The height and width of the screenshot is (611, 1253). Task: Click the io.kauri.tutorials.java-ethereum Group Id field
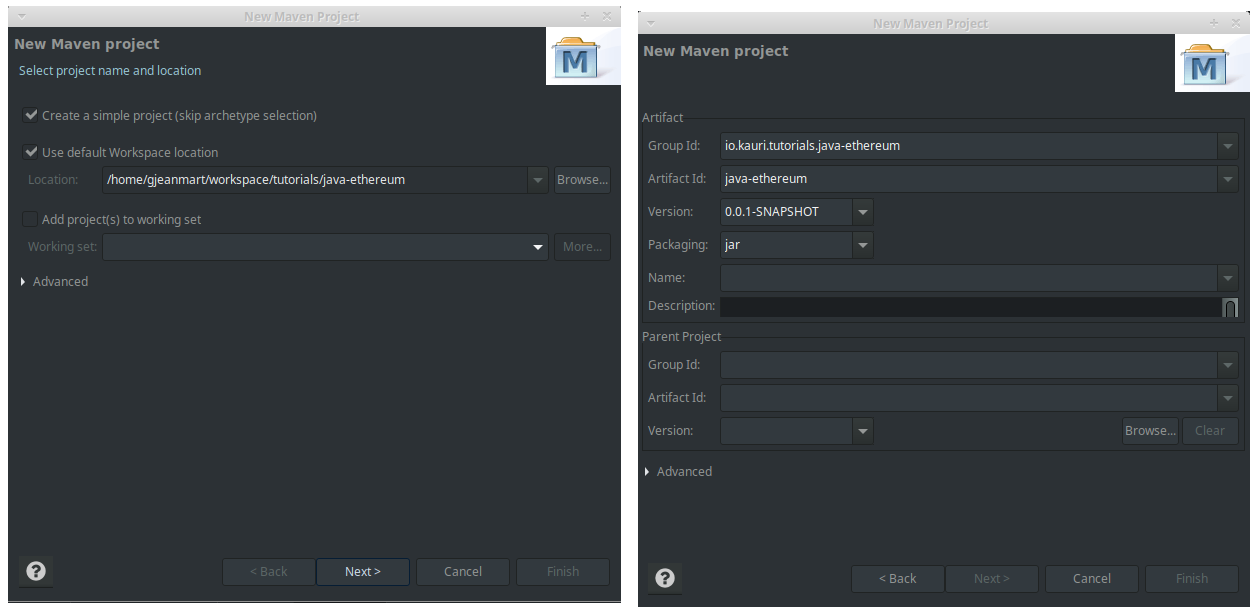[x=969, y=146]
